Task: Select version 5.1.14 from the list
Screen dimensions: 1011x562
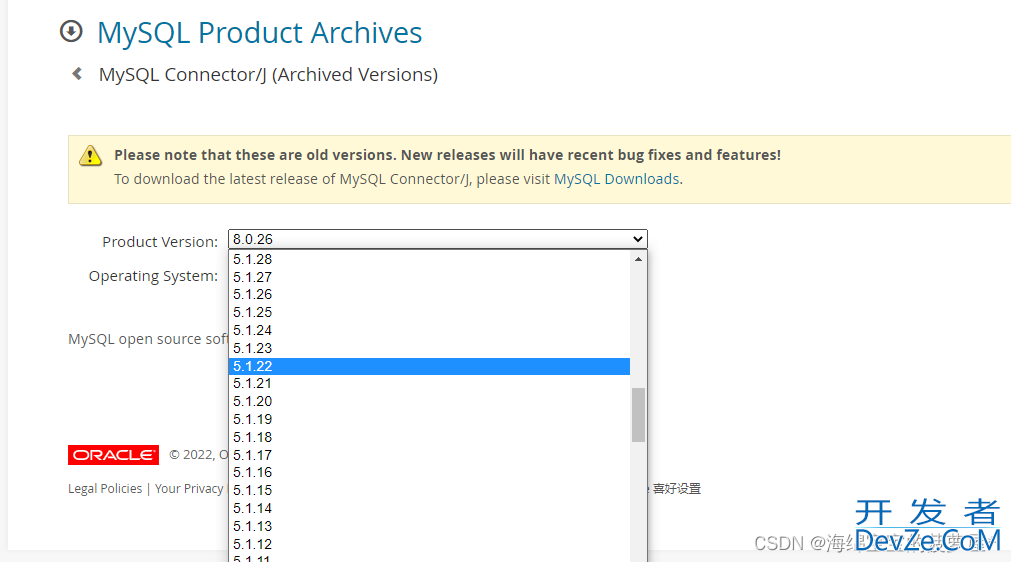Action: [429, 509]
